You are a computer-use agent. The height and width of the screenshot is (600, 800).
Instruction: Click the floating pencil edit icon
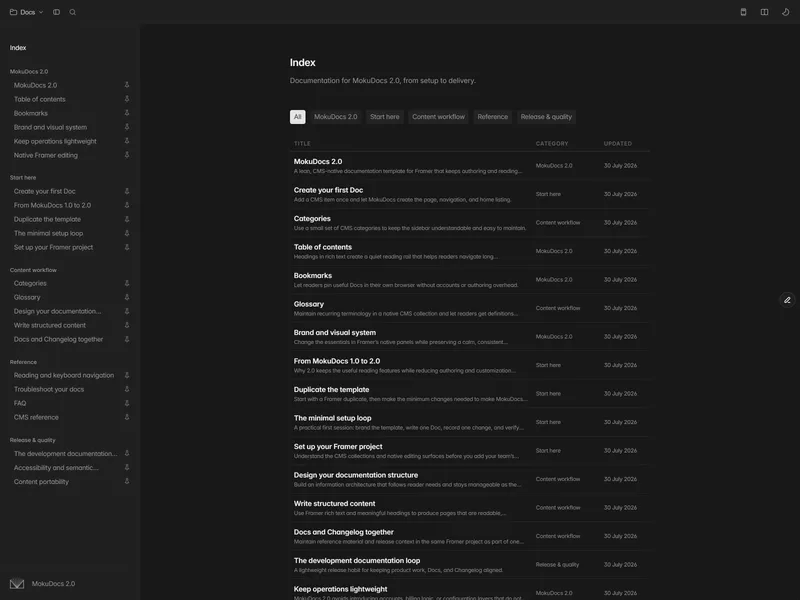pyautogui.click(x=787, y=300)
